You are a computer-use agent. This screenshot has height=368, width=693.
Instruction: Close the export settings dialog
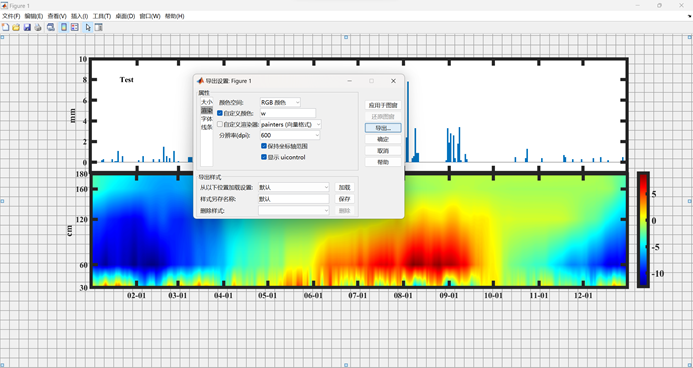click(x=393, y=81)
